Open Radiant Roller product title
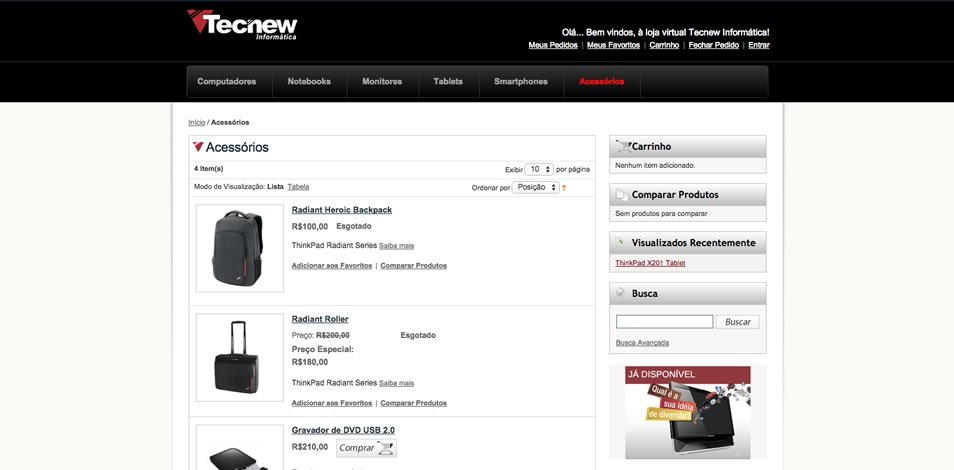 tap(320, 319)
